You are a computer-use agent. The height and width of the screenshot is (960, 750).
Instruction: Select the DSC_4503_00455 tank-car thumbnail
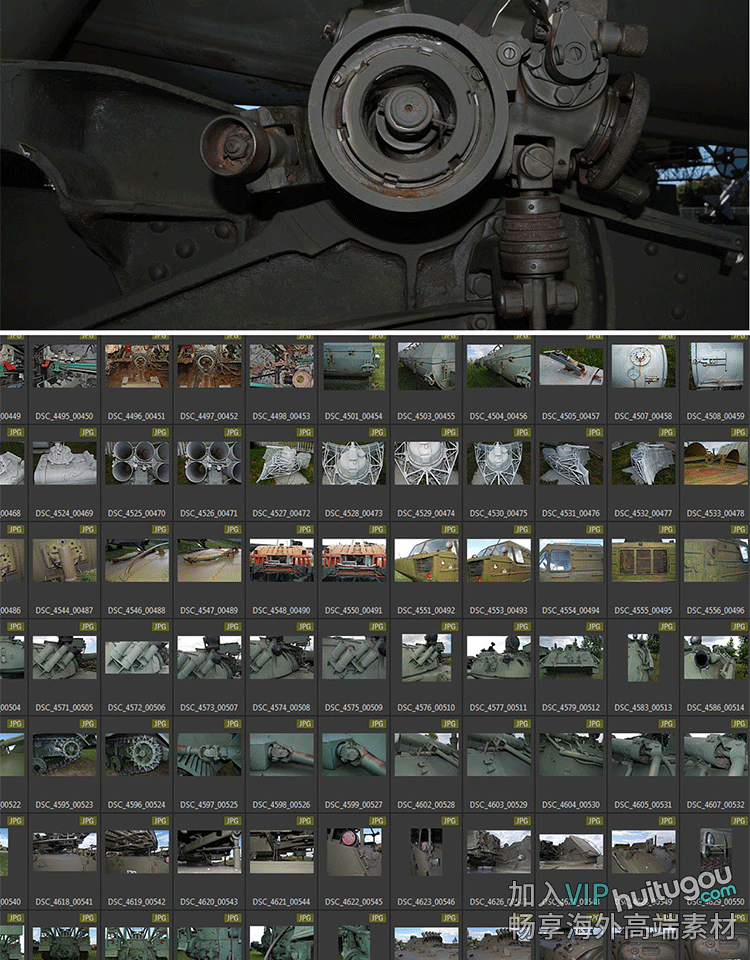click(426, 366)
